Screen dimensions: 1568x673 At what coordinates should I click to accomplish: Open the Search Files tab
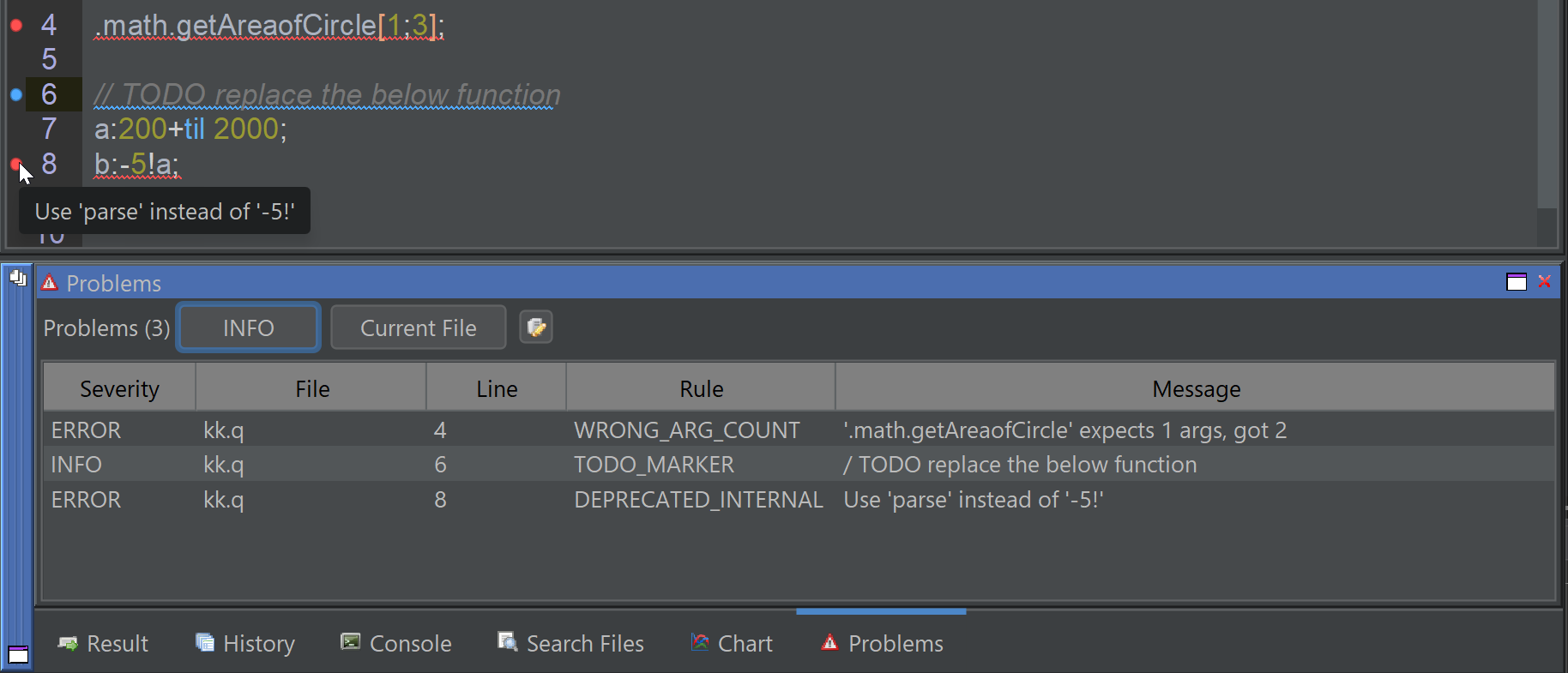pyautogui.click(x=571, y=643)
